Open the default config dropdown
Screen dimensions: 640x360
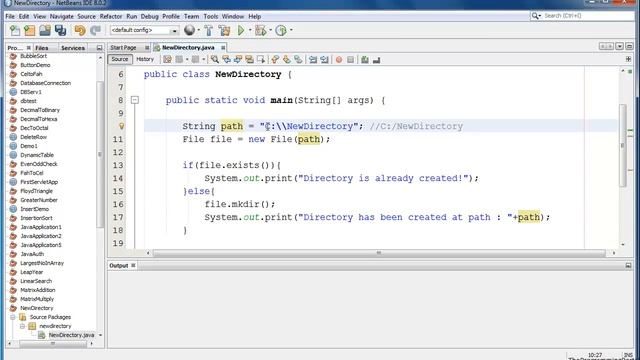click(174, 31)
